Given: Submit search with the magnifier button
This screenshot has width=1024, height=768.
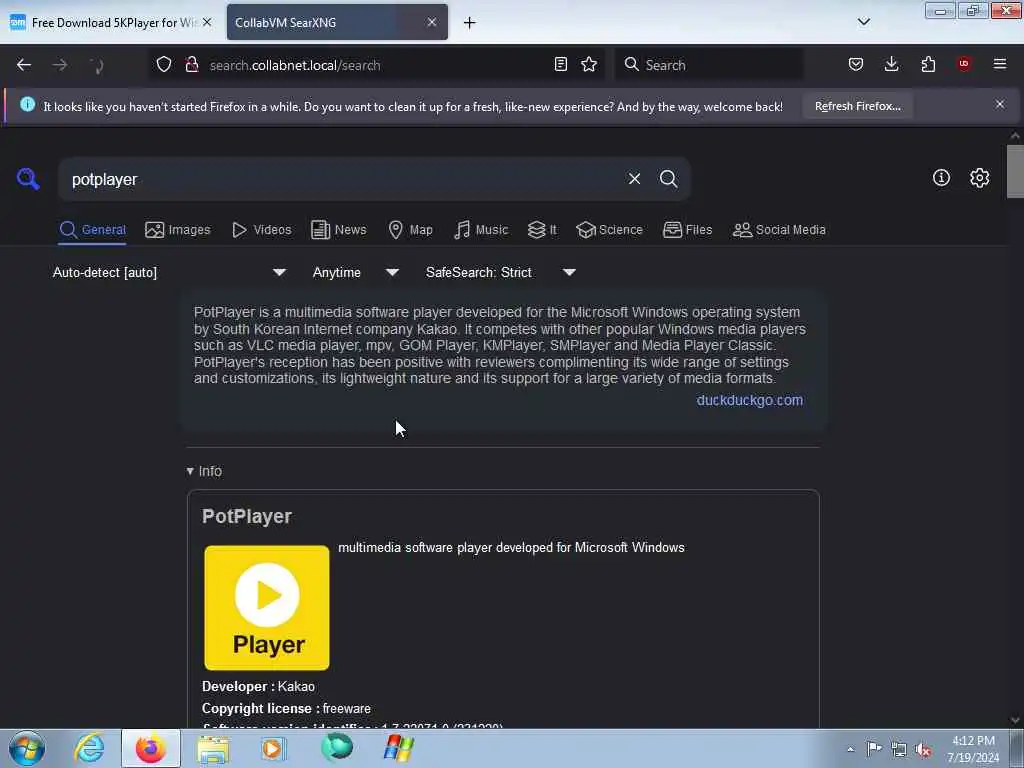Looking at the screenshot, I should 668,178.
